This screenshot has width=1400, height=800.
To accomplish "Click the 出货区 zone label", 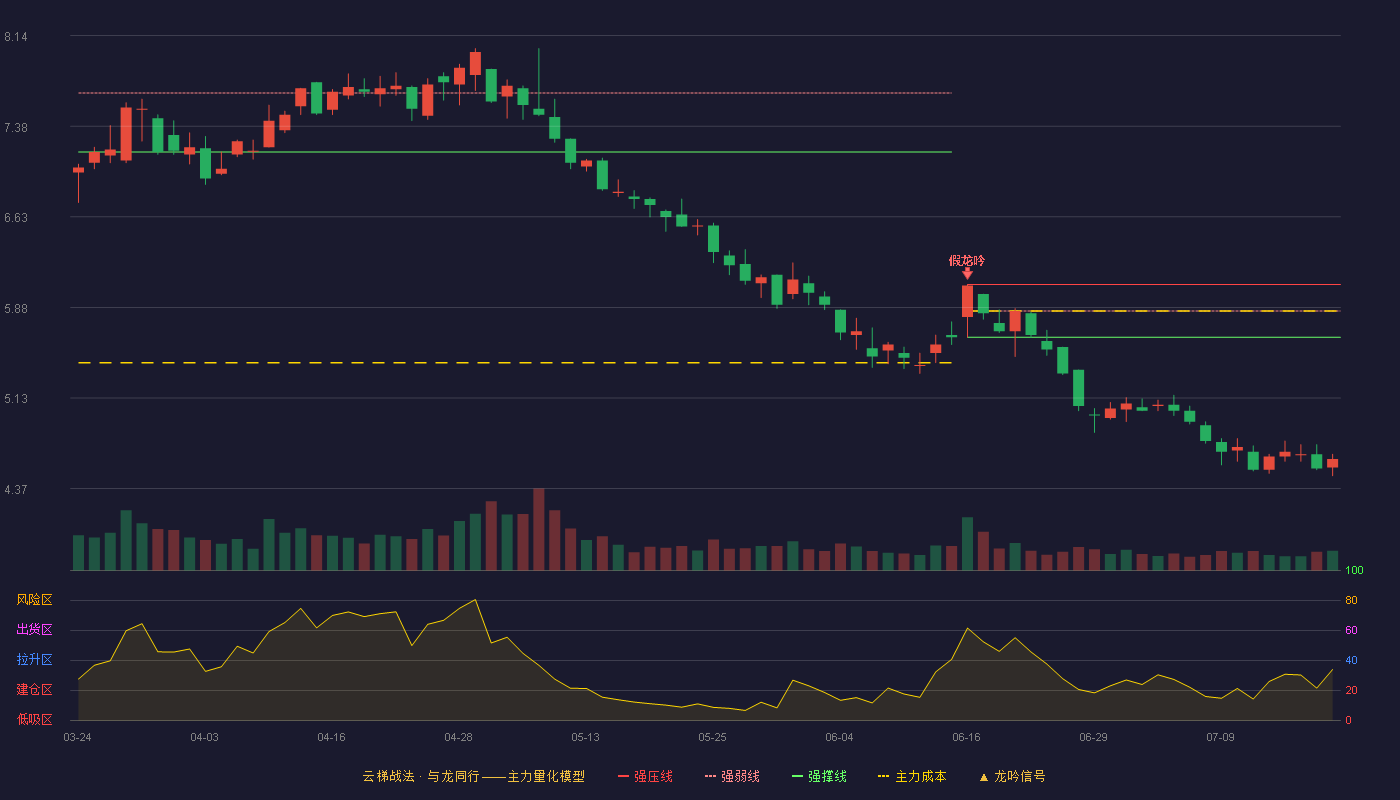I will (x=34, y=630).
